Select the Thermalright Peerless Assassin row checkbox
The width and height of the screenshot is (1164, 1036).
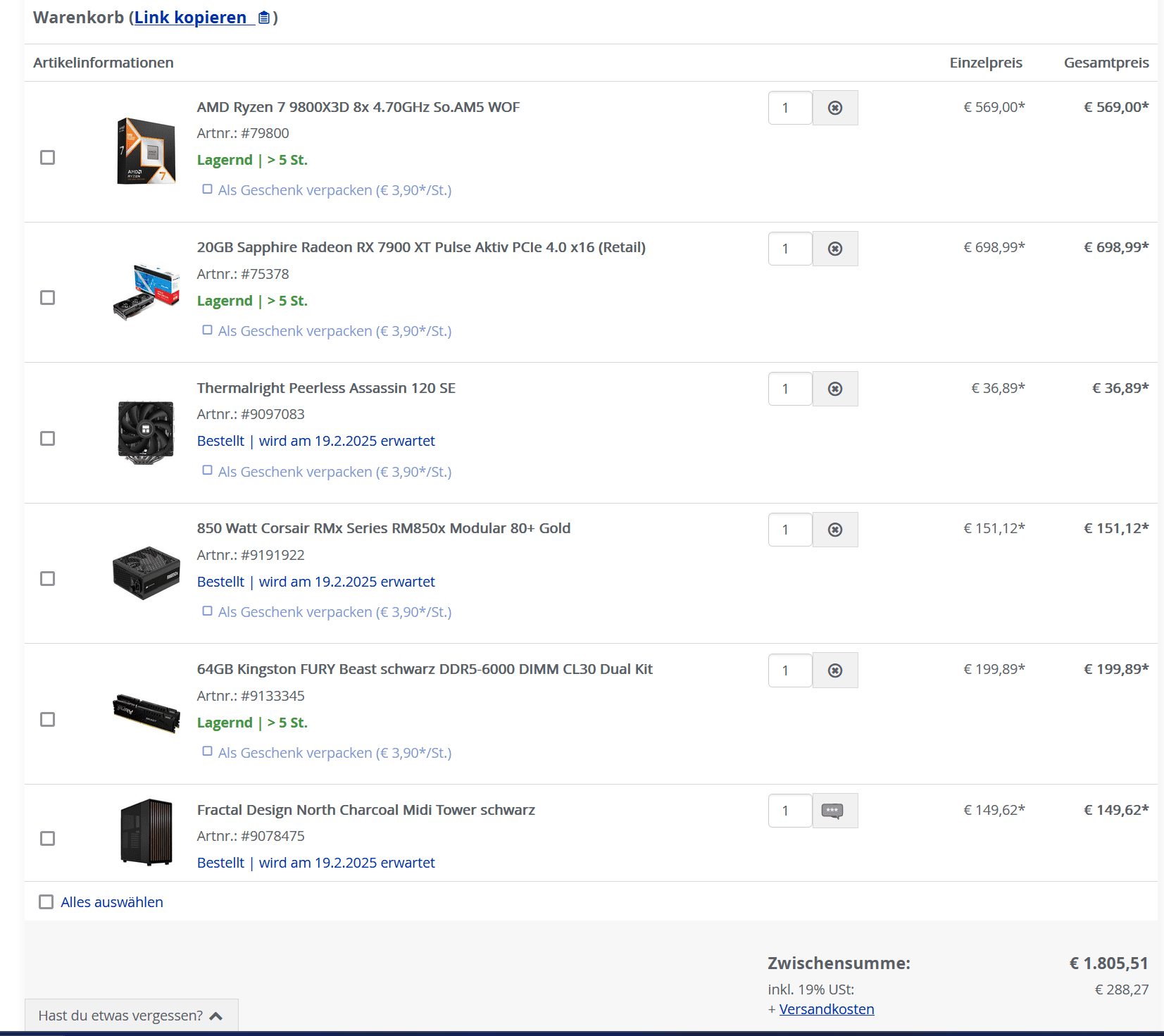click(47, 438)
